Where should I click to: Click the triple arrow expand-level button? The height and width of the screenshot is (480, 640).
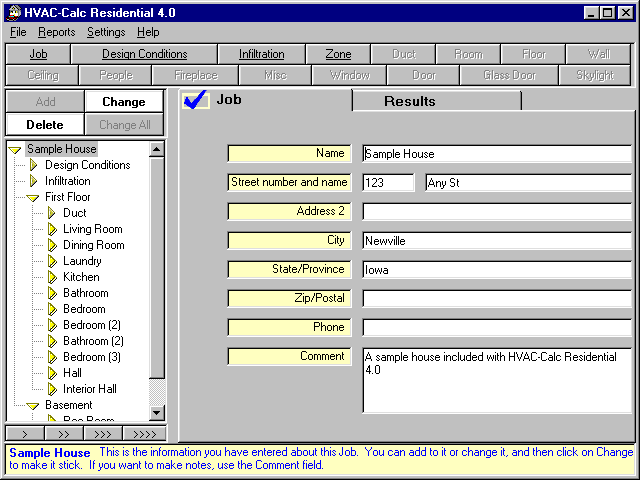click(x=103, y=434)
